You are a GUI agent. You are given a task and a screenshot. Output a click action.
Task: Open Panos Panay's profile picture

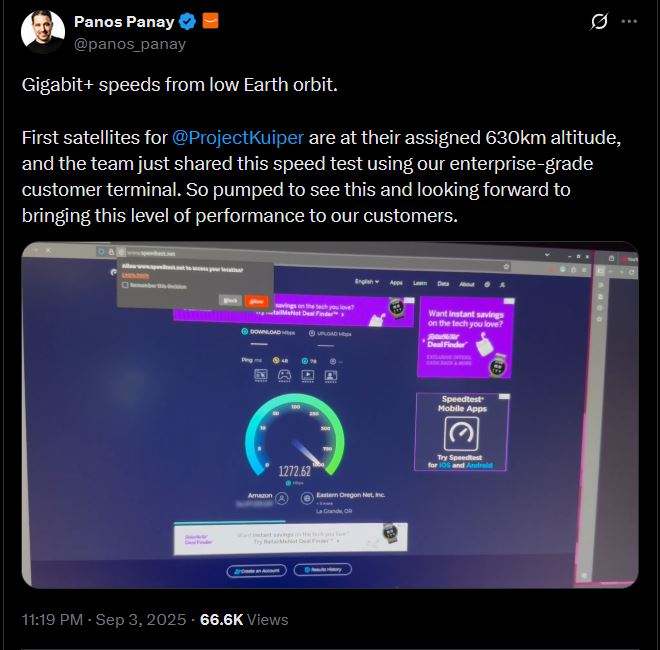pos(43,32)
